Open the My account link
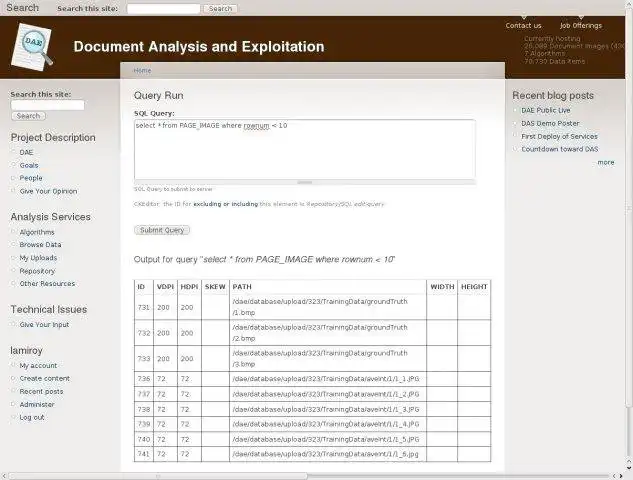Image resolution: width=633 pixels, height=480 pixels. pyautogui.click(x=38, y=365)
